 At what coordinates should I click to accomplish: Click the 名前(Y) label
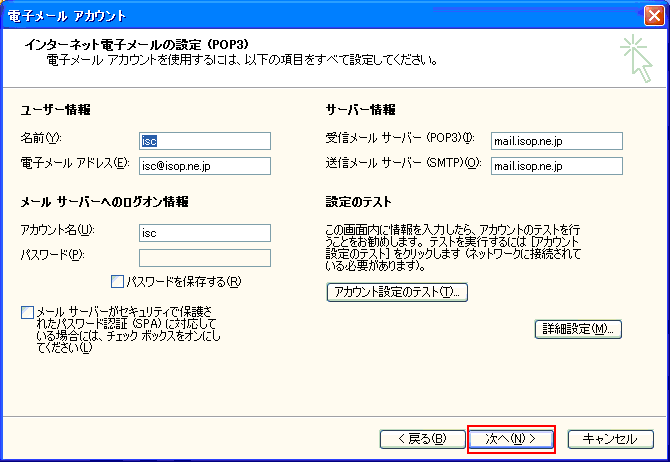pos(41,138)
